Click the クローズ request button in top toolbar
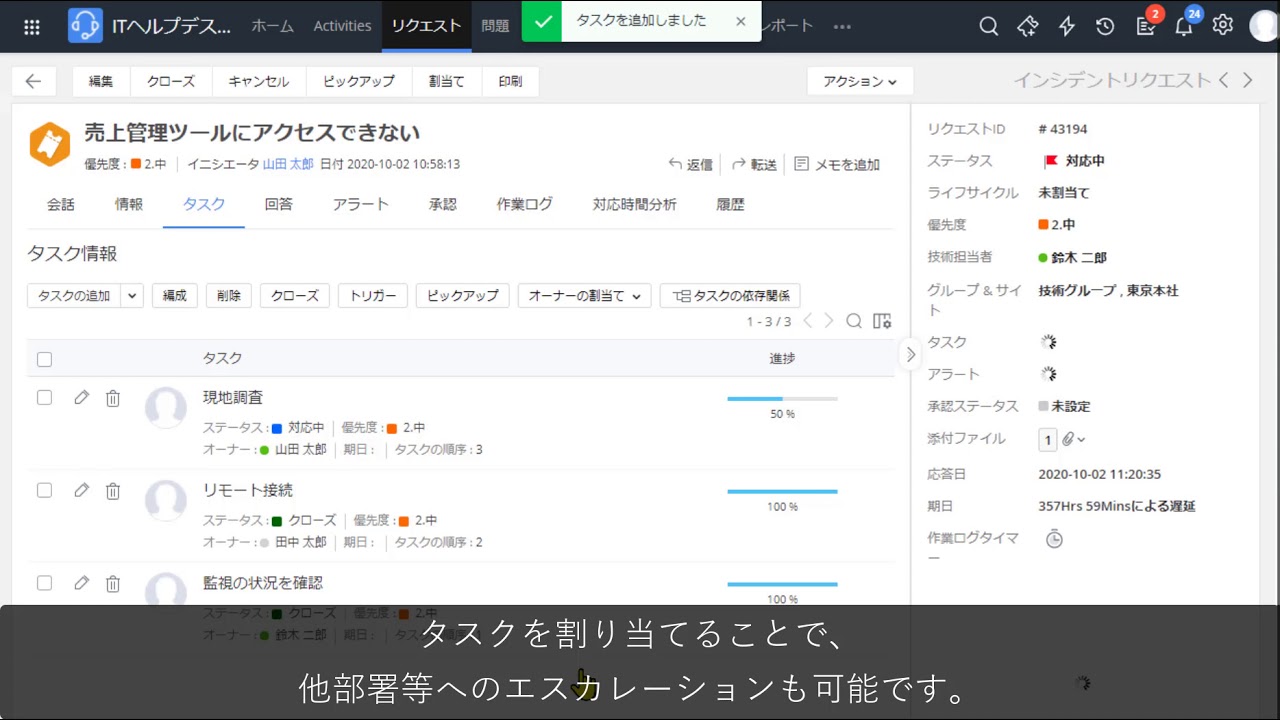1280x720 pixels. coord(171,81)
